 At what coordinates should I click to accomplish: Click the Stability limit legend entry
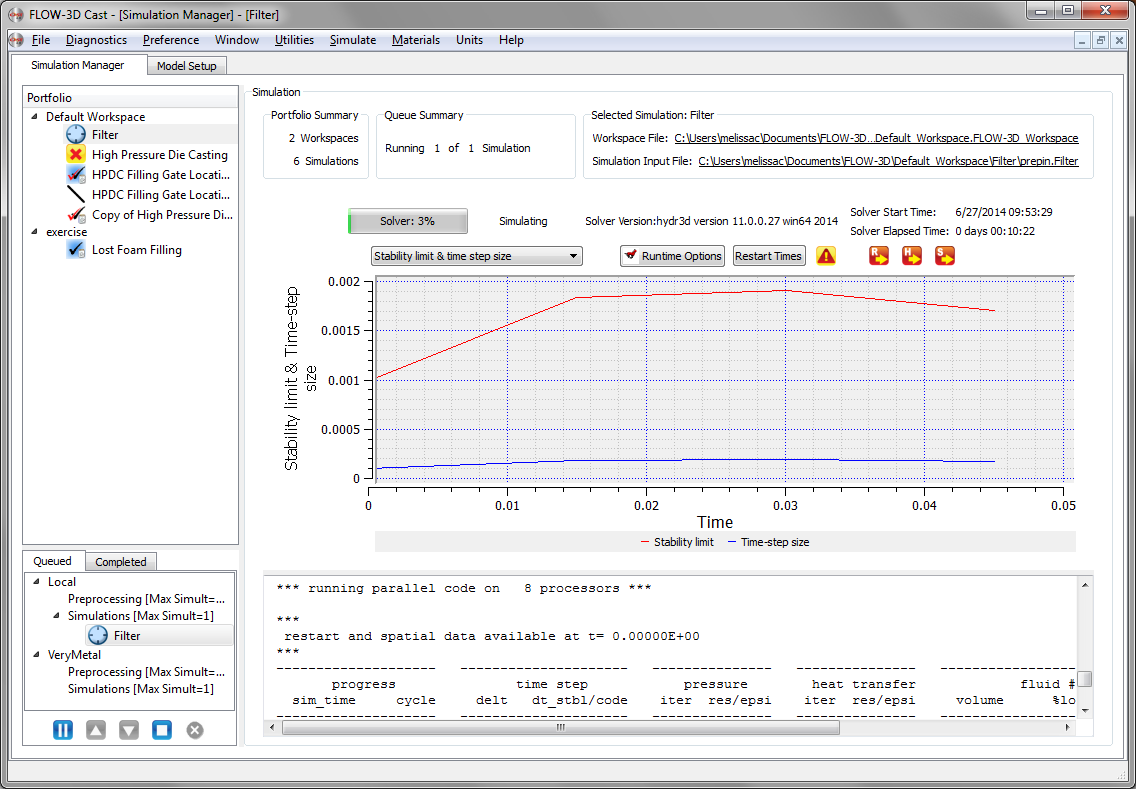(x=677, y=542)
